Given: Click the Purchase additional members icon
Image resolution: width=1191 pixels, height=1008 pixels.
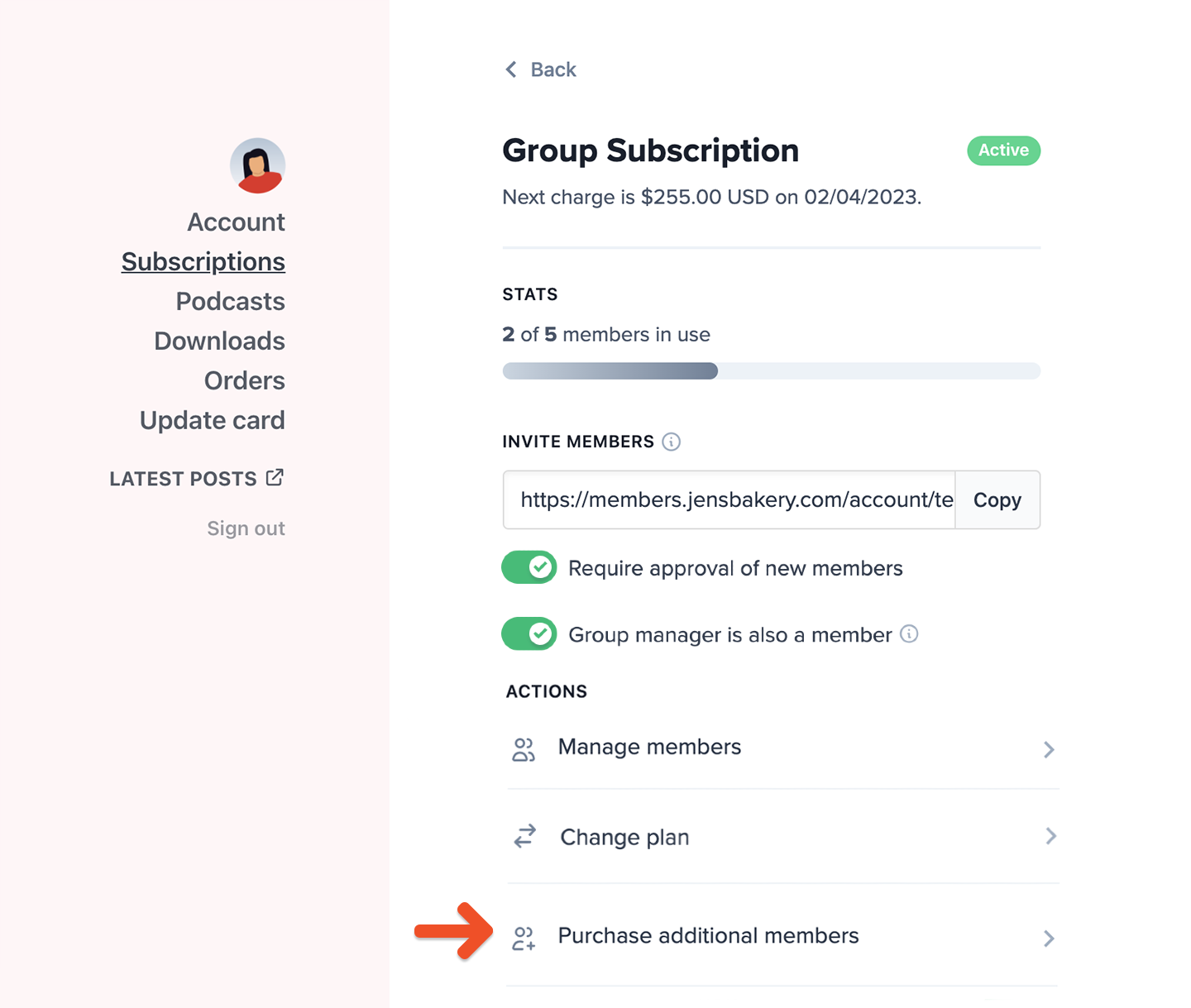Looking at the screenshot, I should point(524,938).
